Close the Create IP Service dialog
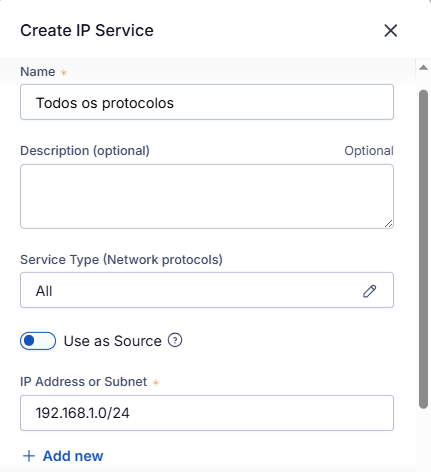Viewport: 431px width, 472px height. (390, 31)
